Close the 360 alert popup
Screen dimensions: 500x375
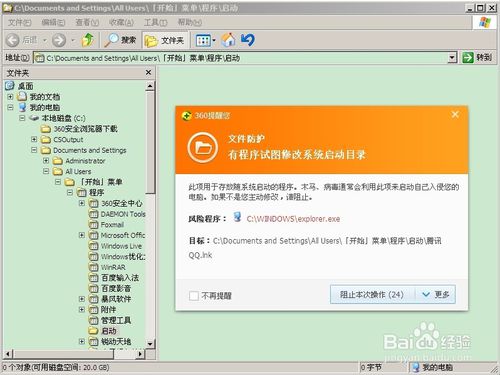[x=455, y=115]
